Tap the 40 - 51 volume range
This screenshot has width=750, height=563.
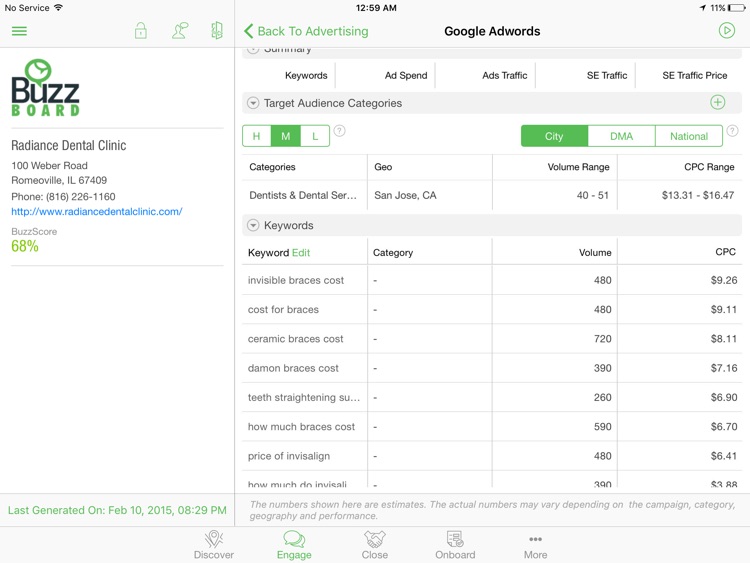593,195
